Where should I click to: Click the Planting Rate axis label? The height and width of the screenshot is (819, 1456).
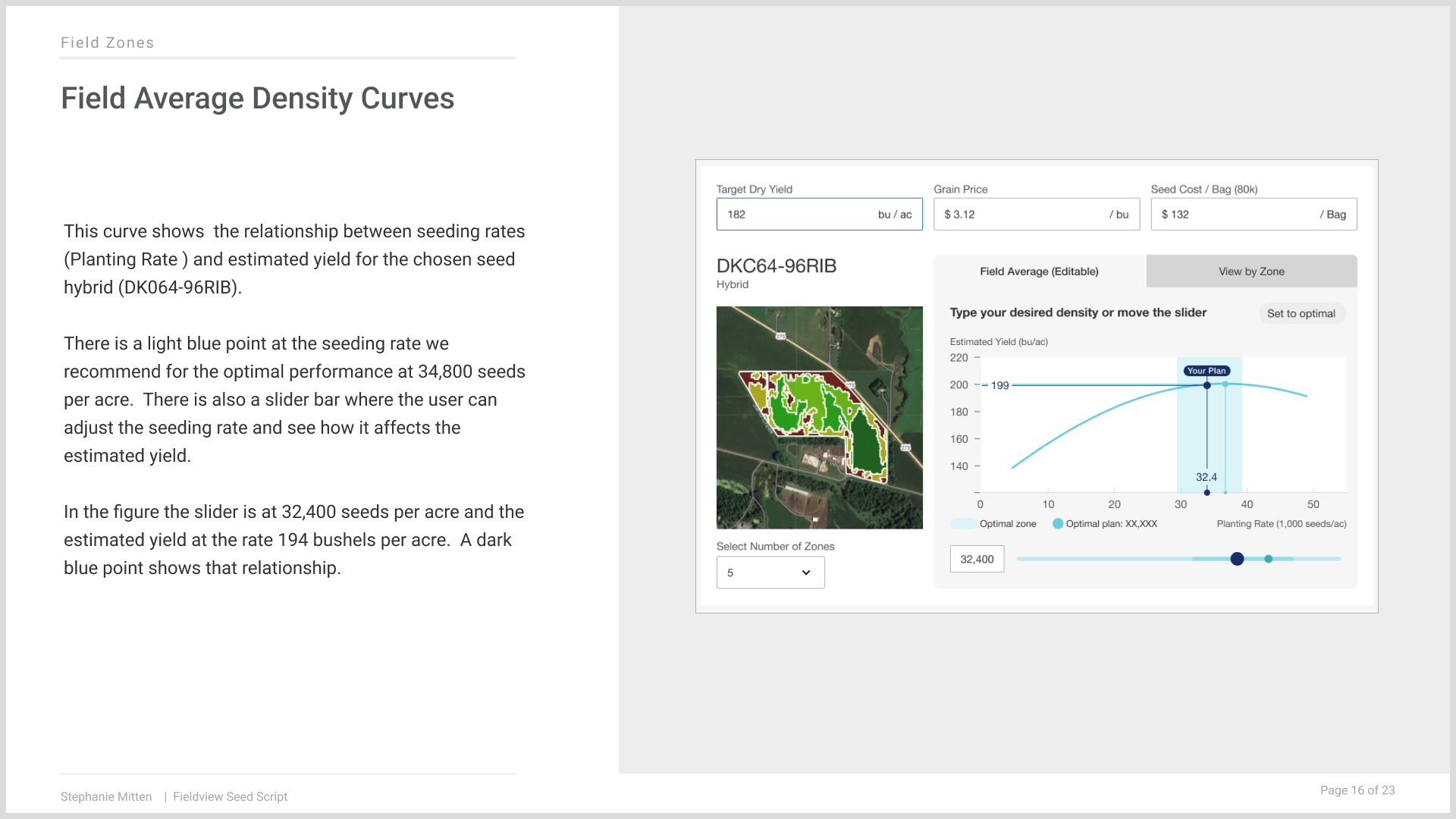(x=1282, y=524)
